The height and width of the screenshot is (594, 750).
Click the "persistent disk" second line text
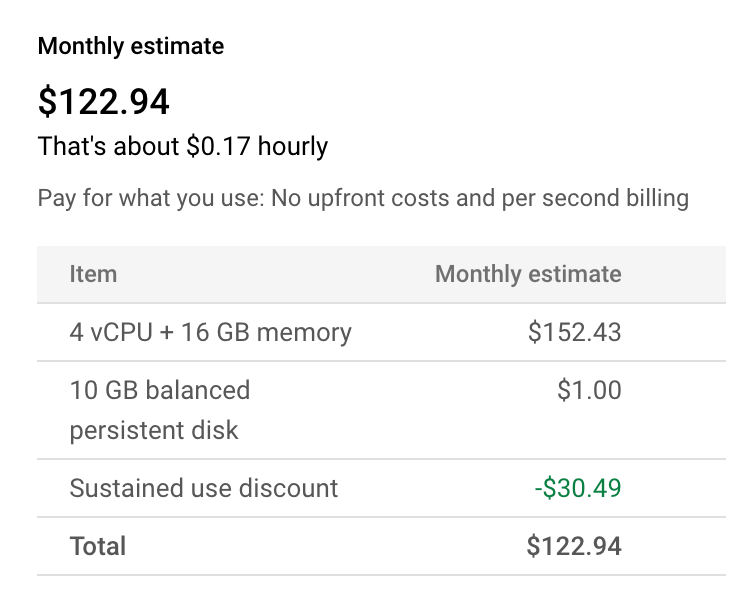click(x=154, y=431)
